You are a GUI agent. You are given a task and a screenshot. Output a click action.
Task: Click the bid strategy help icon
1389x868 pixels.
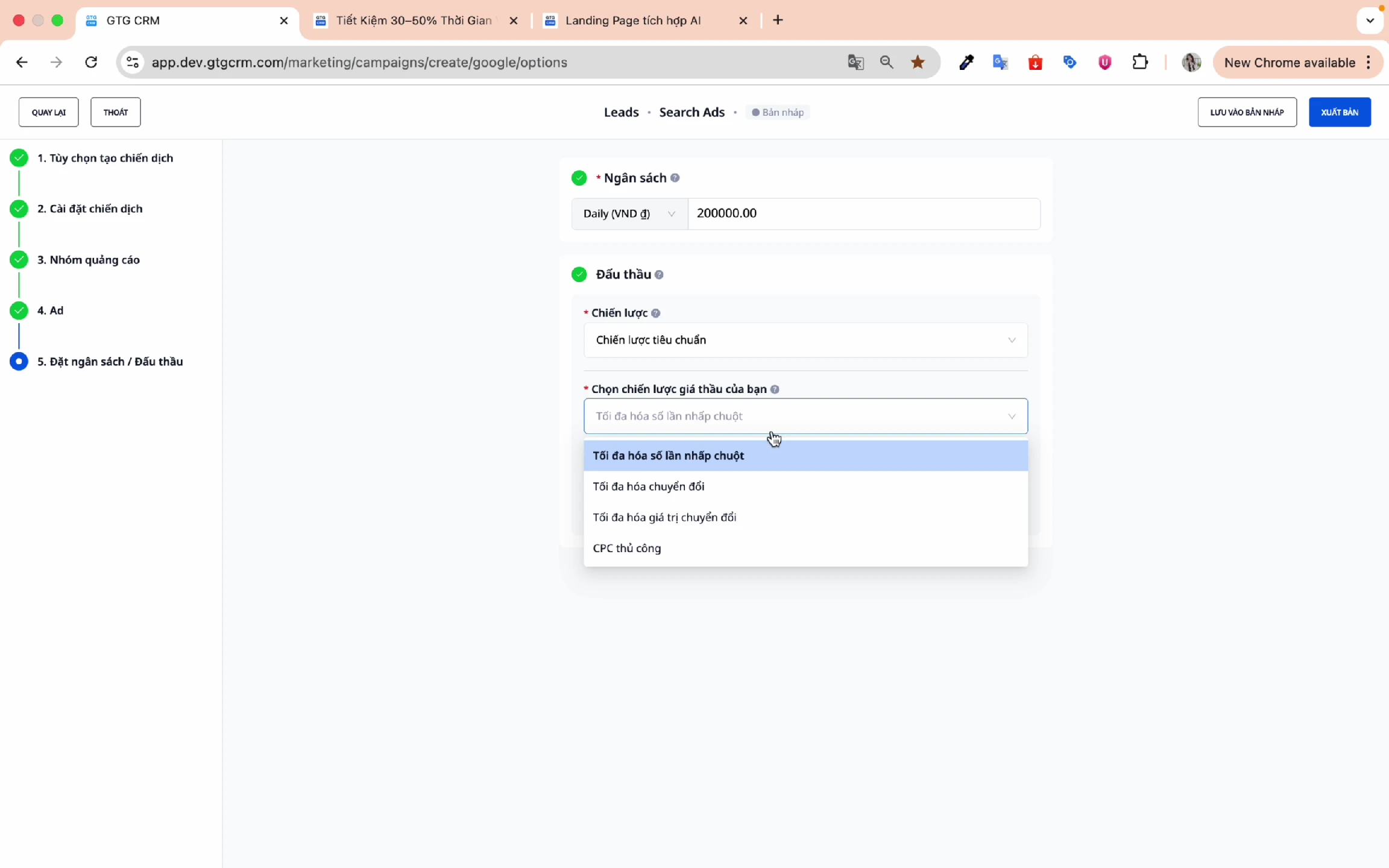(775, 389)
